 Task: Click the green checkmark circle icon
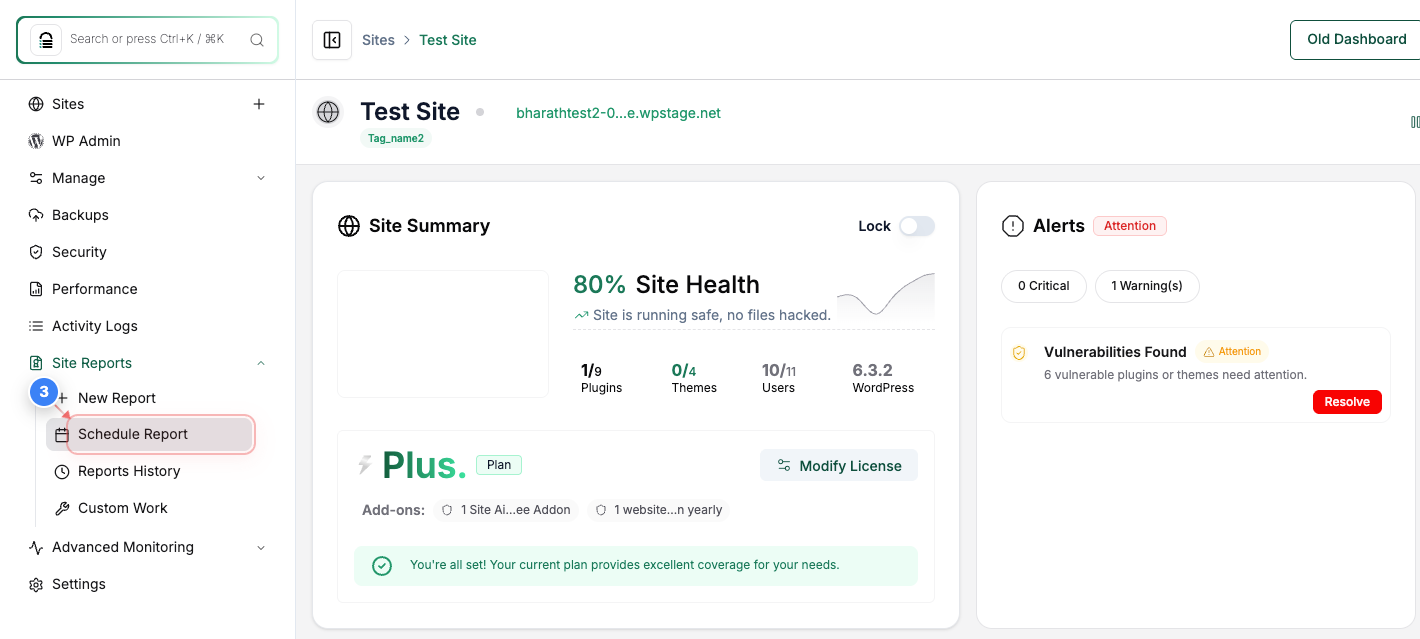[382, 566]
